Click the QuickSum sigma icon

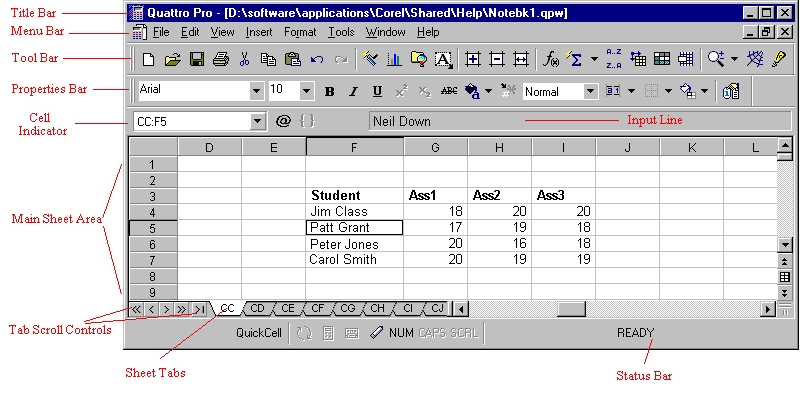click(574, 60)
